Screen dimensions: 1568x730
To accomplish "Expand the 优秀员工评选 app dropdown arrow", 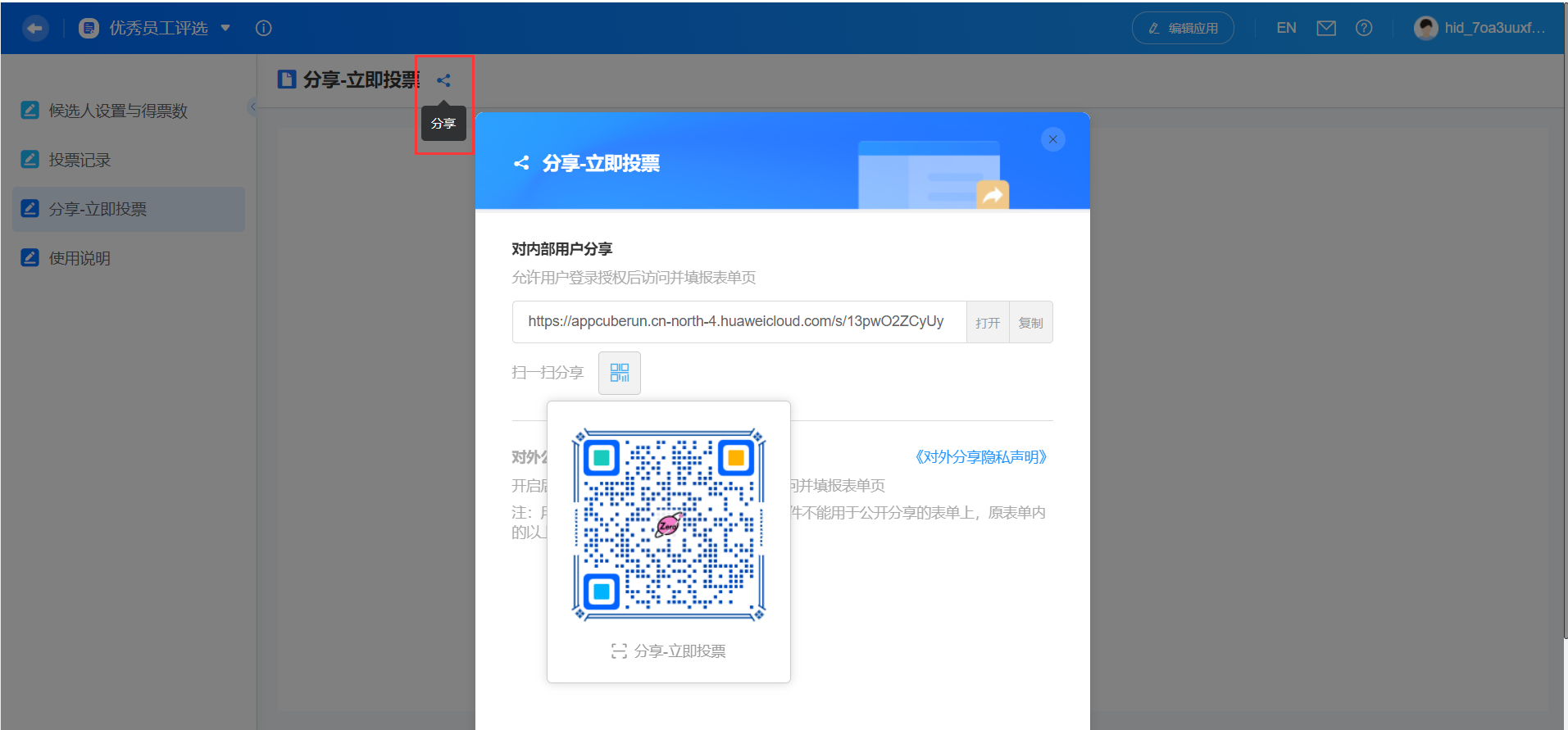I will pyautogui.click(x=225, y=28).
